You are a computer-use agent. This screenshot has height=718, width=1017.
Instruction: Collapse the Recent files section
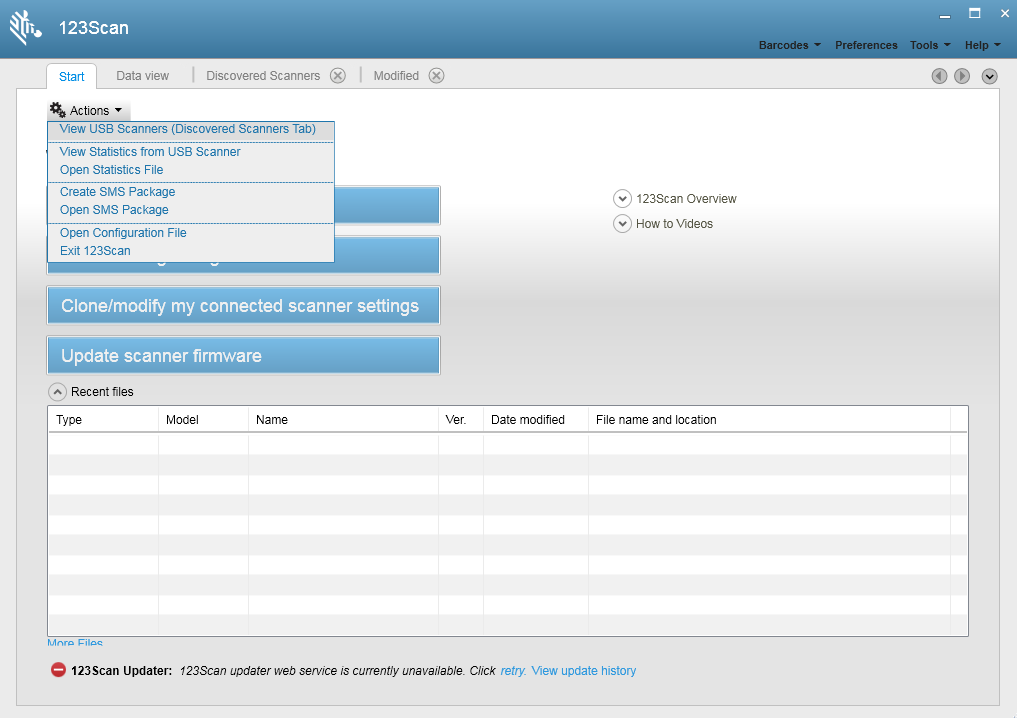58,392
